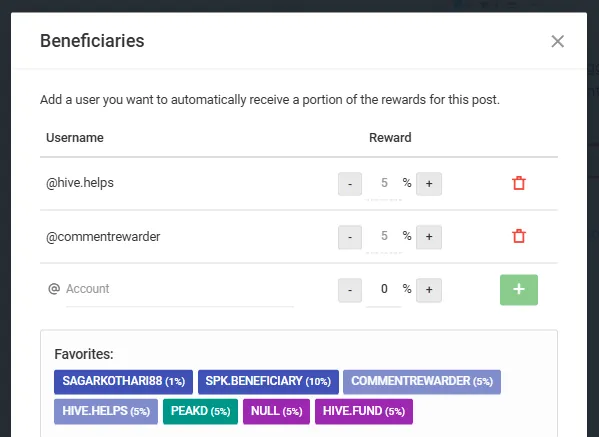Viewport: 599px width, 437px height.
Task: Increase reward percent for @hive.helps
Action: [x=429, y=184]
